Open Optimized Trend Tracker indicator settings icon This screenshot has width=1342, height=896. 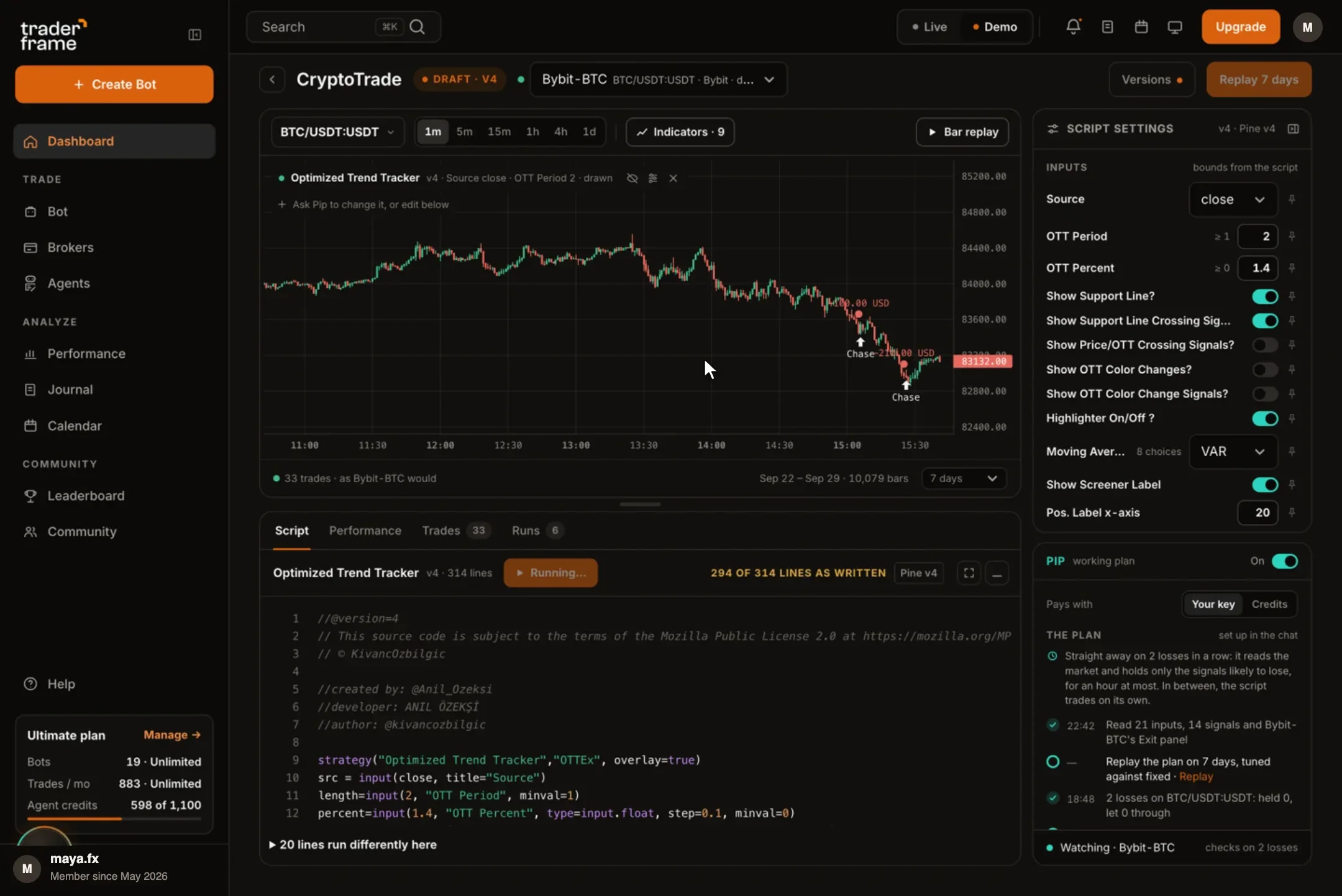(652, 178)
